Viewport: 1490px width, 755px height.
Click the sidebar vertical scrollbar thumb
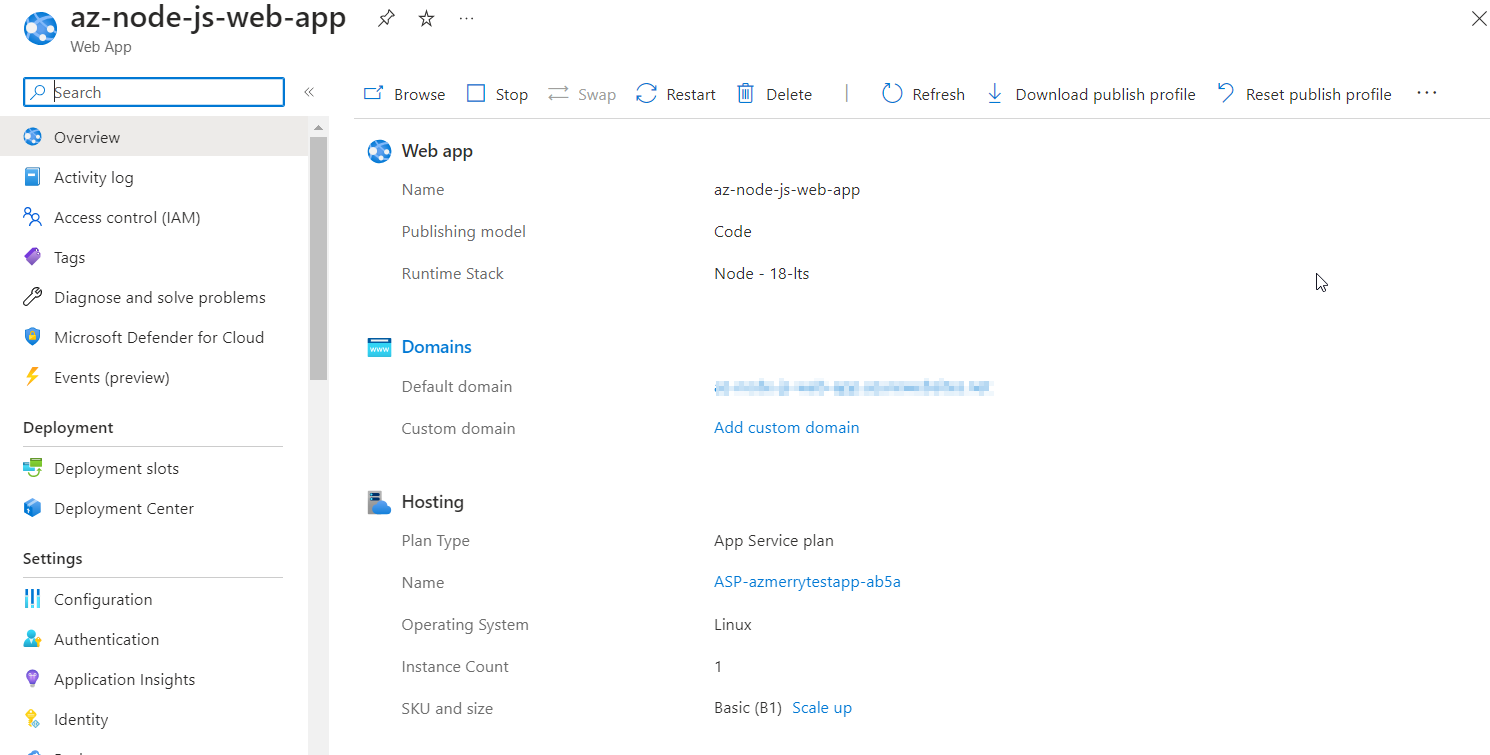[318, 258]
